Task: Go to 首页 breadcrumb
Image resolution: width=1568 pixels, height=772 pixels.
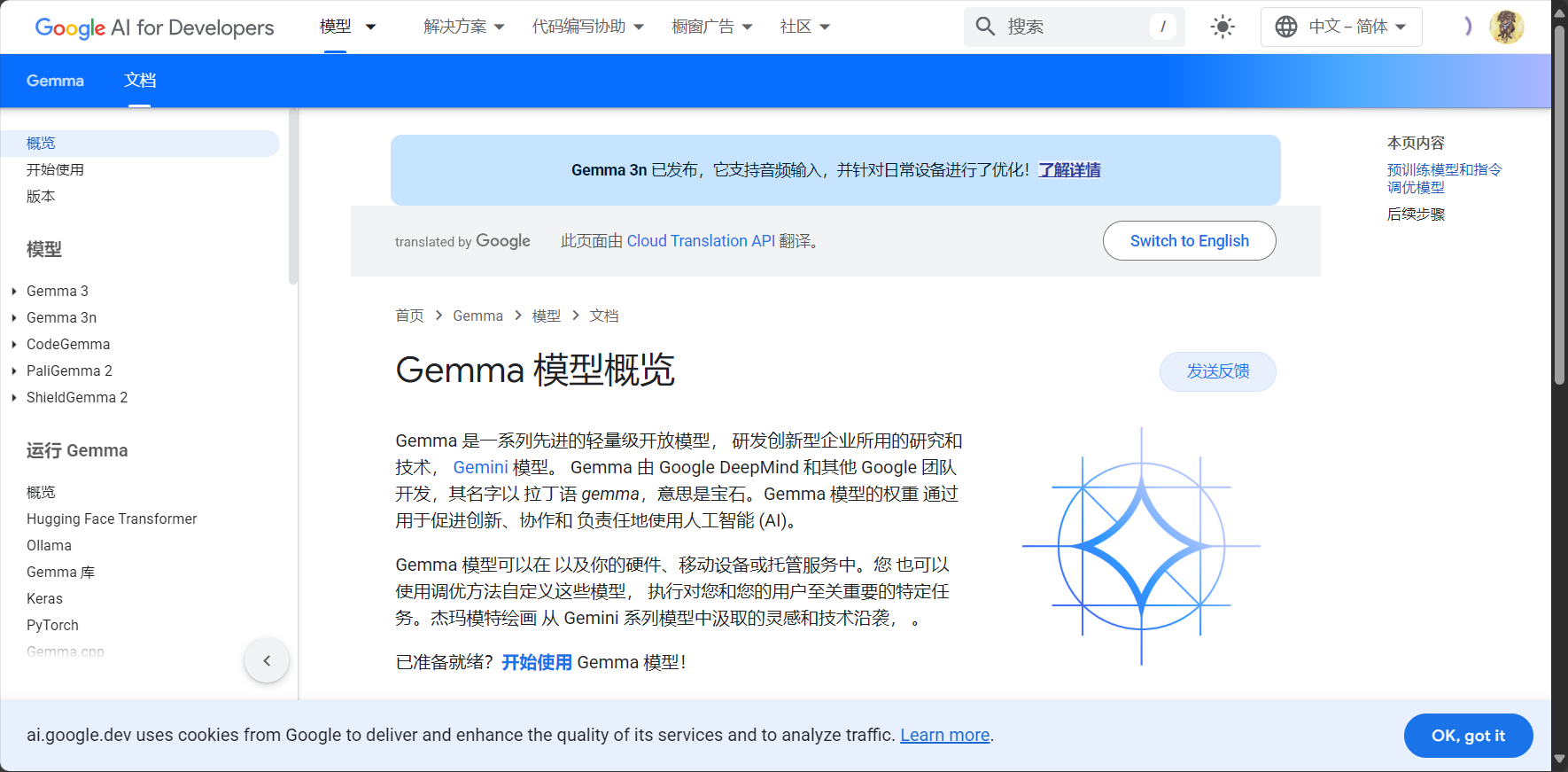Action: 409,316
